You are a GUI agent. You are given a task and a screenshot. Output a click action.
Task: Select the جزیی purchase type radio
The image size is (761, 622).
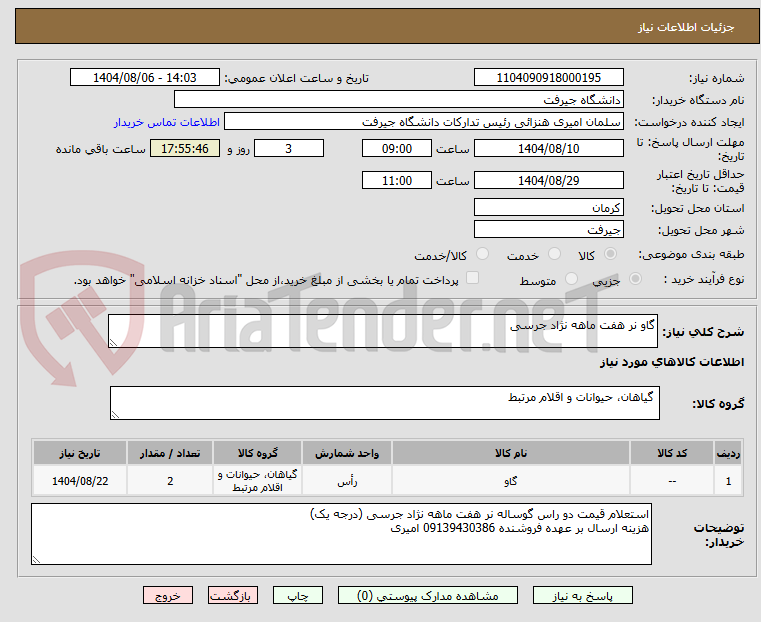pyautogui.click(x=635, y=278)
